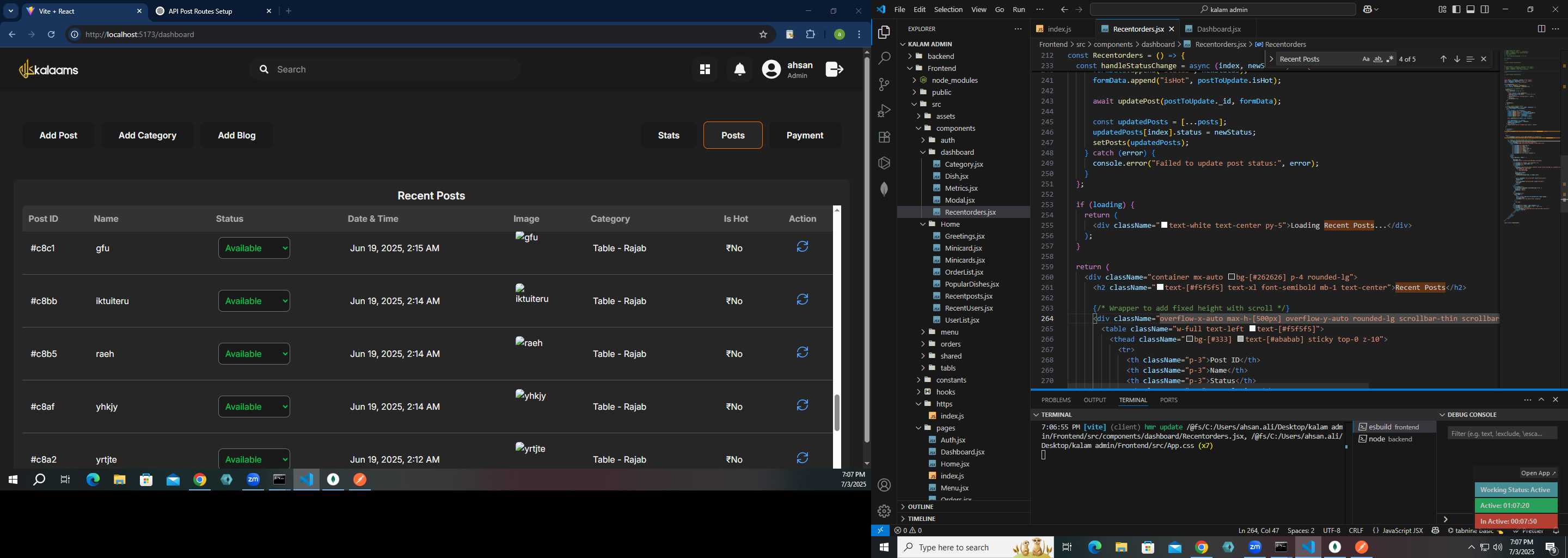Open the Status dropdown for post iktuiteru

pos(254,301)
